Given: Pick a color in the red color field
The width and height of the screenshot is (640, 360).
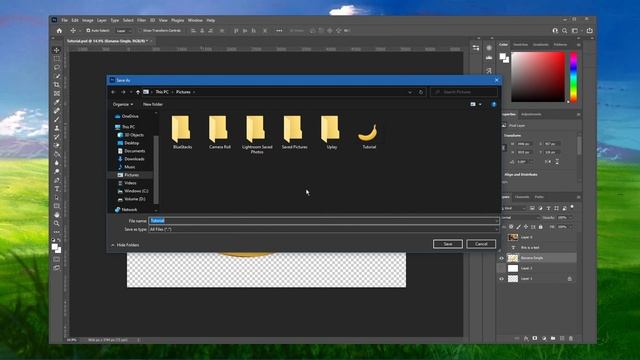Looking at the screenshot, I should click(538, 77).
